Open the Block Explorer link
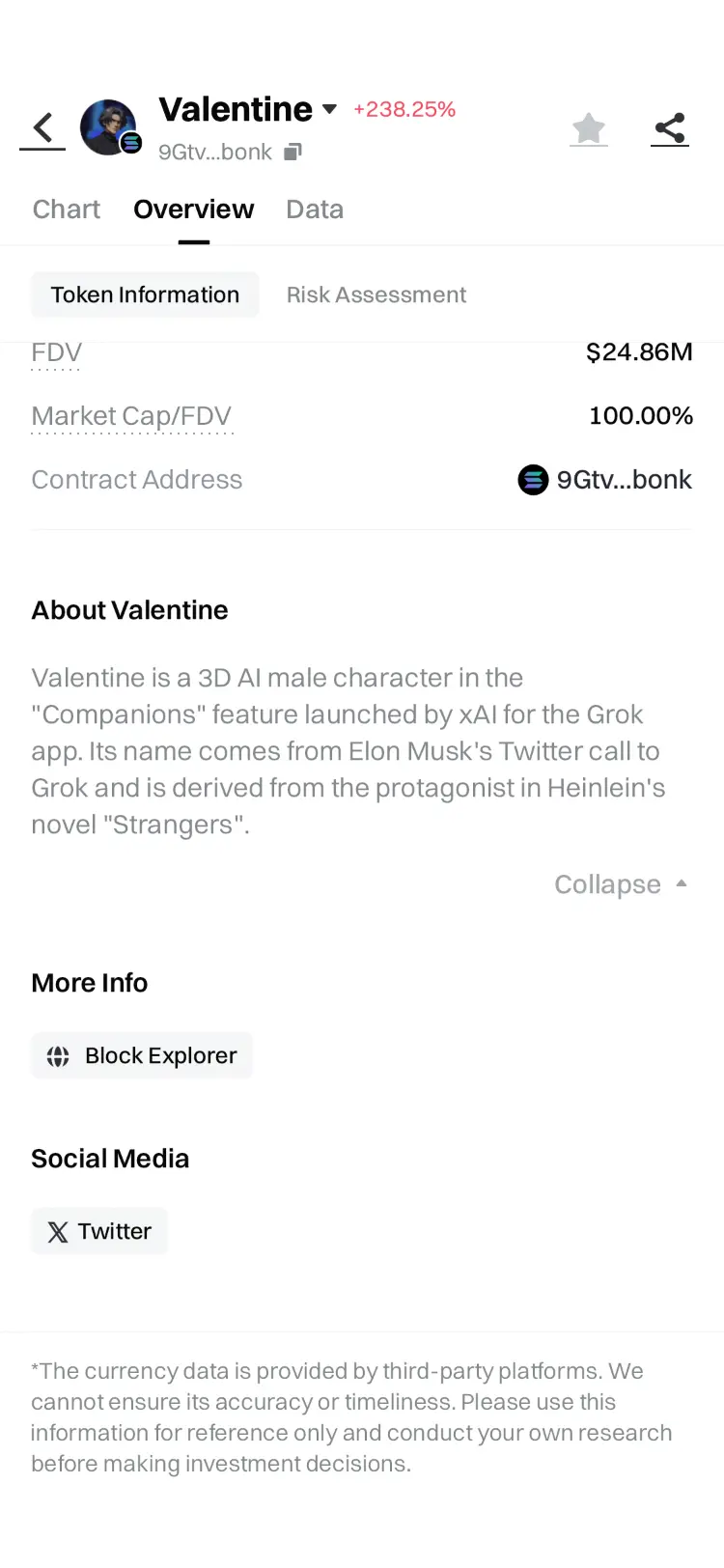The width and height of the screenshot is (724, 1568). (142, 1055)
